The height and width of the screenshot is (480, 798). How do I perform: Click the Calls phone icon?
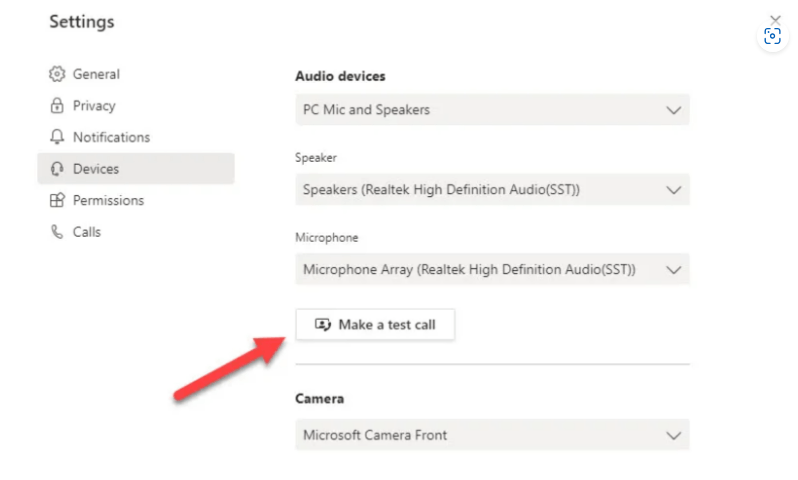57,232
